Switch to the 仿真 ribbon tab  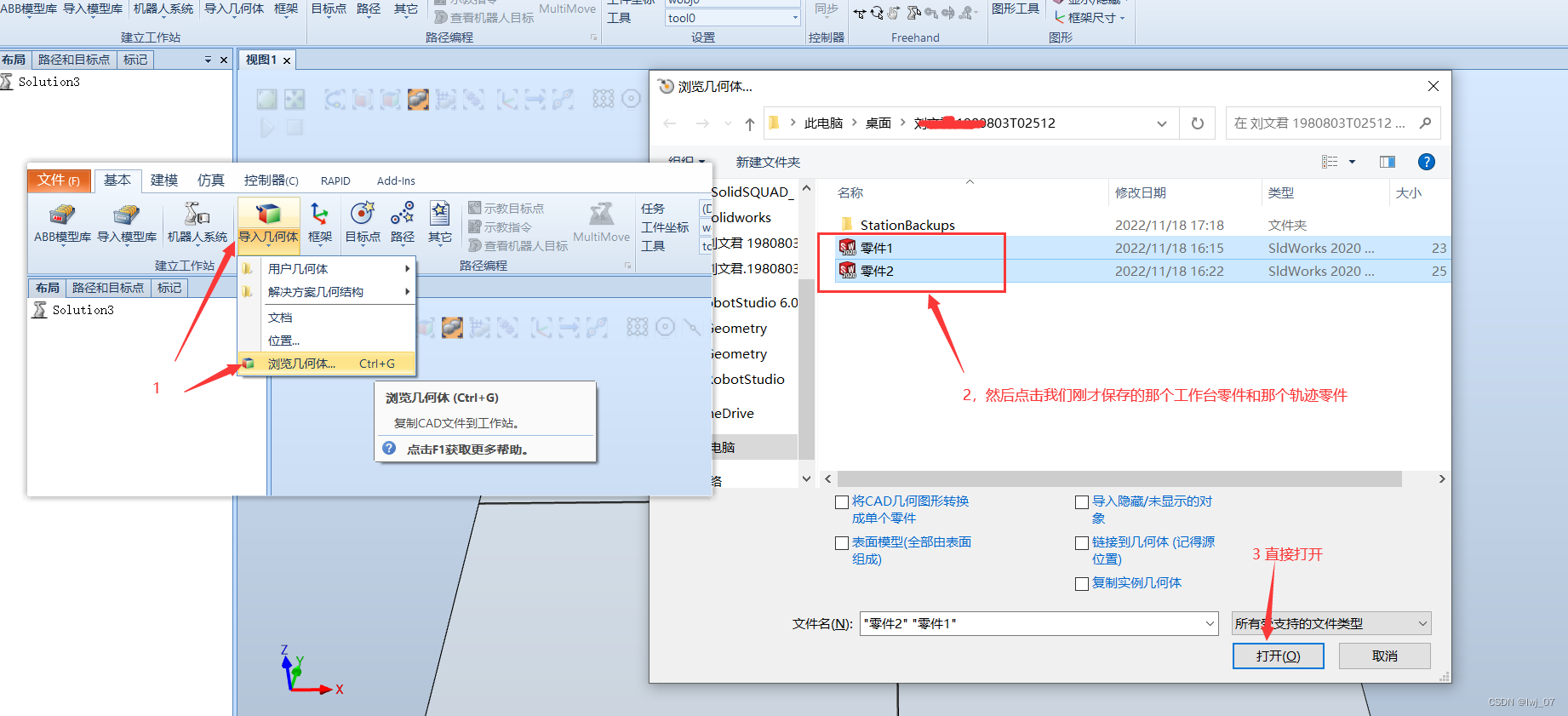(211, 180)
